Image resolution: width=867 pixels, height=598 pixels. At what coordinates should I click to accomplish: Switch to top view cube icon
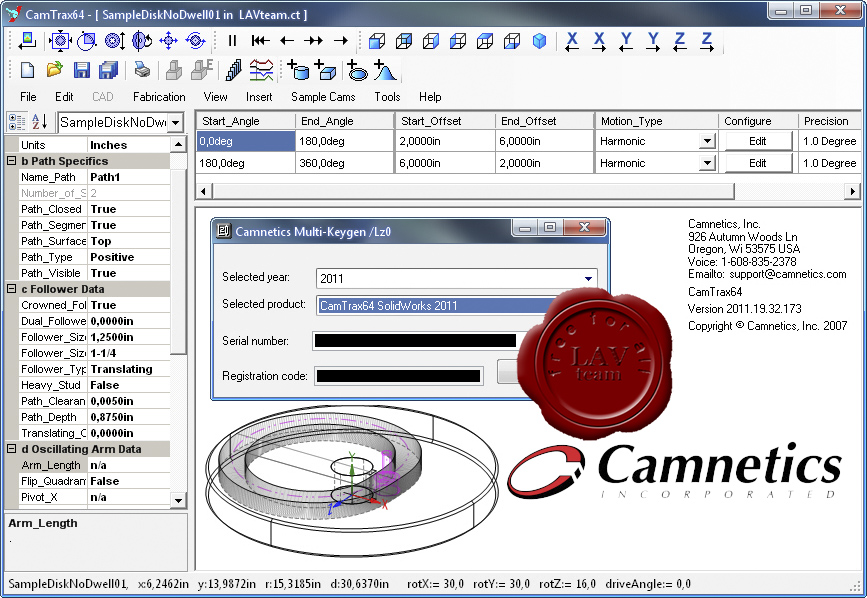coord(485,41)
